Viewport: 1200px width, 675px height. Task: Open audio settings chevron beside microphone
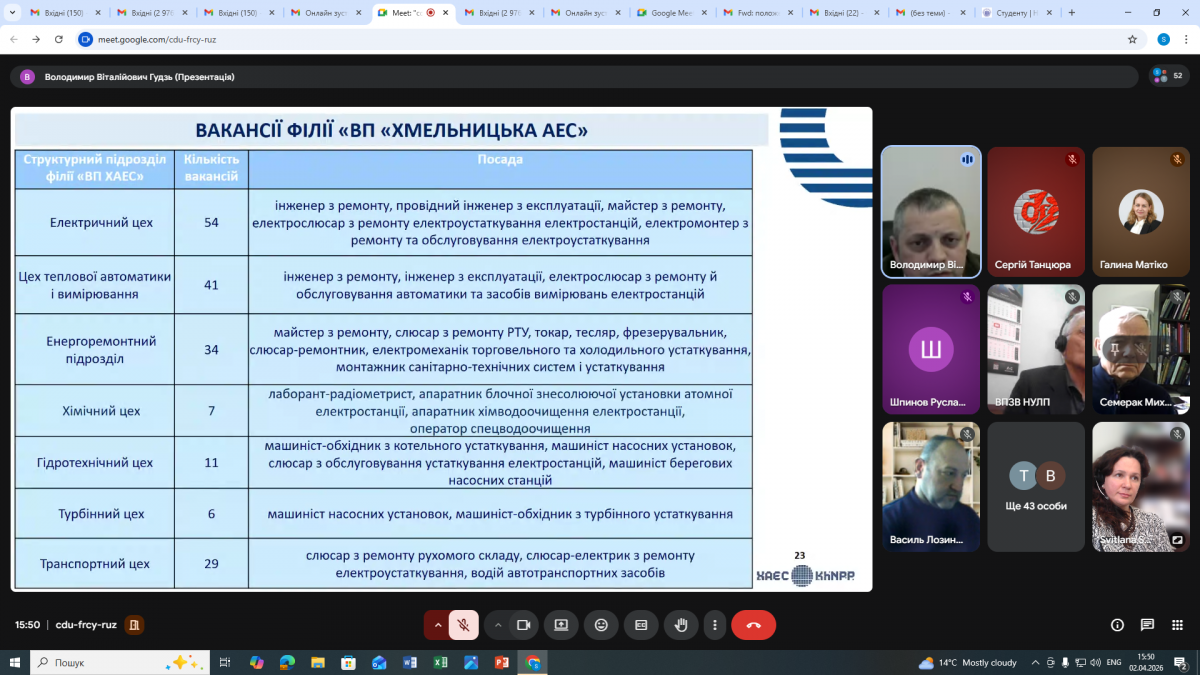(437, 625)
